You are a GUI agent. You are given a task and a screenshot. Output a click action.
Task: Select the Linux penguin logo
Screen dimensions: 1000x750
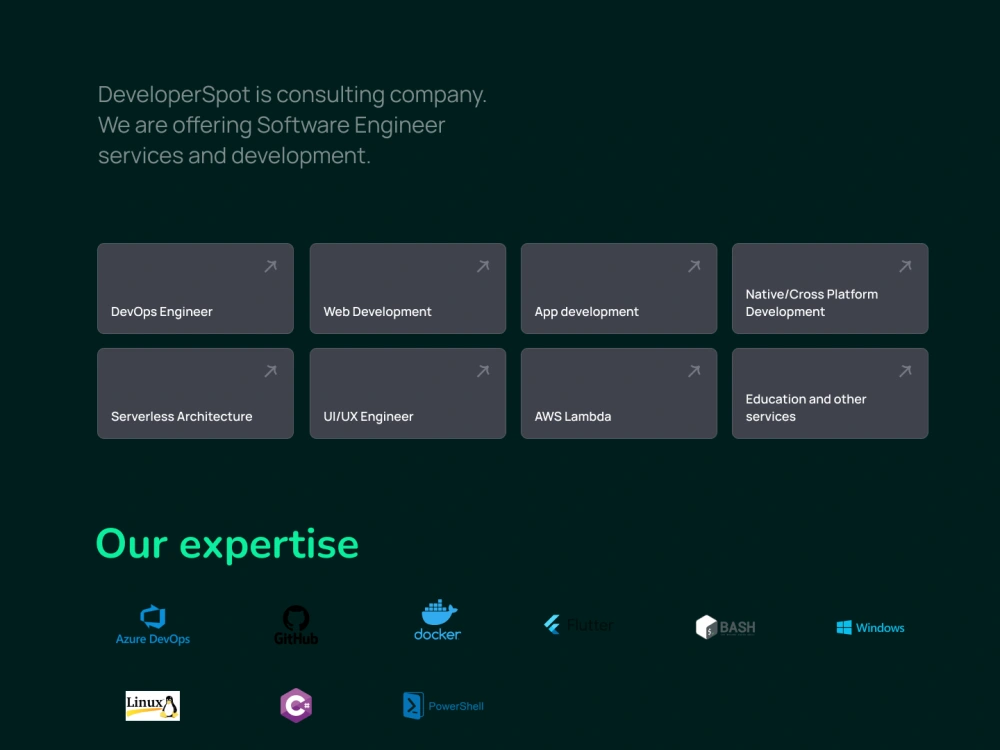[152, 706]
